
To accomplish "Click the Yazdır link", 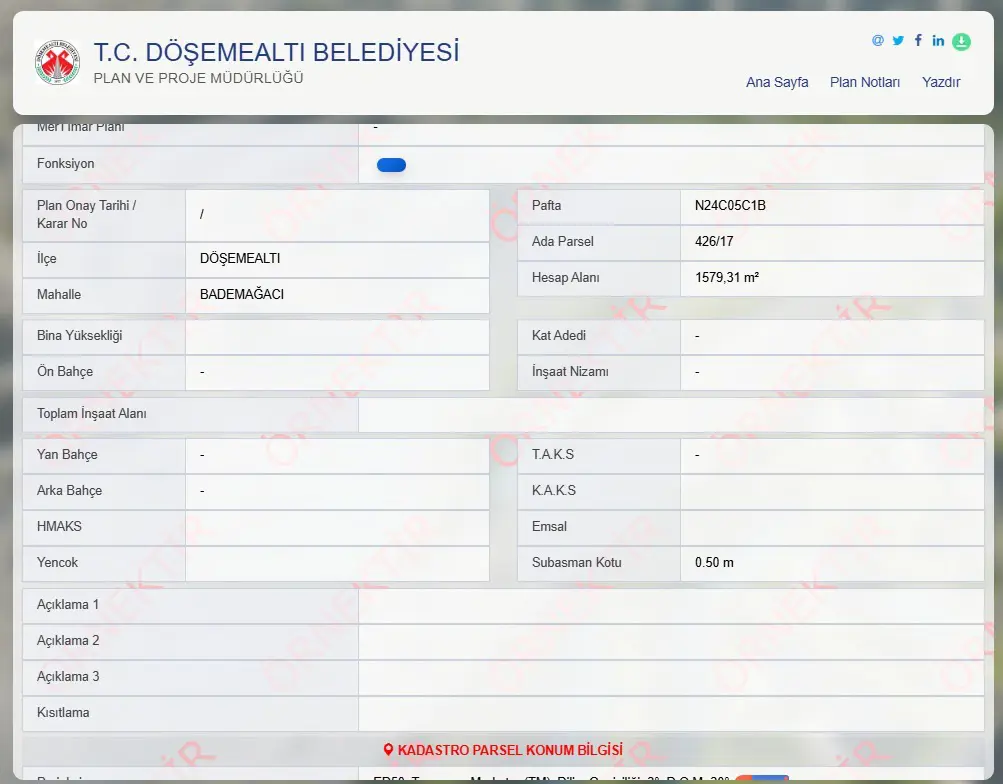I will point(940,82).
